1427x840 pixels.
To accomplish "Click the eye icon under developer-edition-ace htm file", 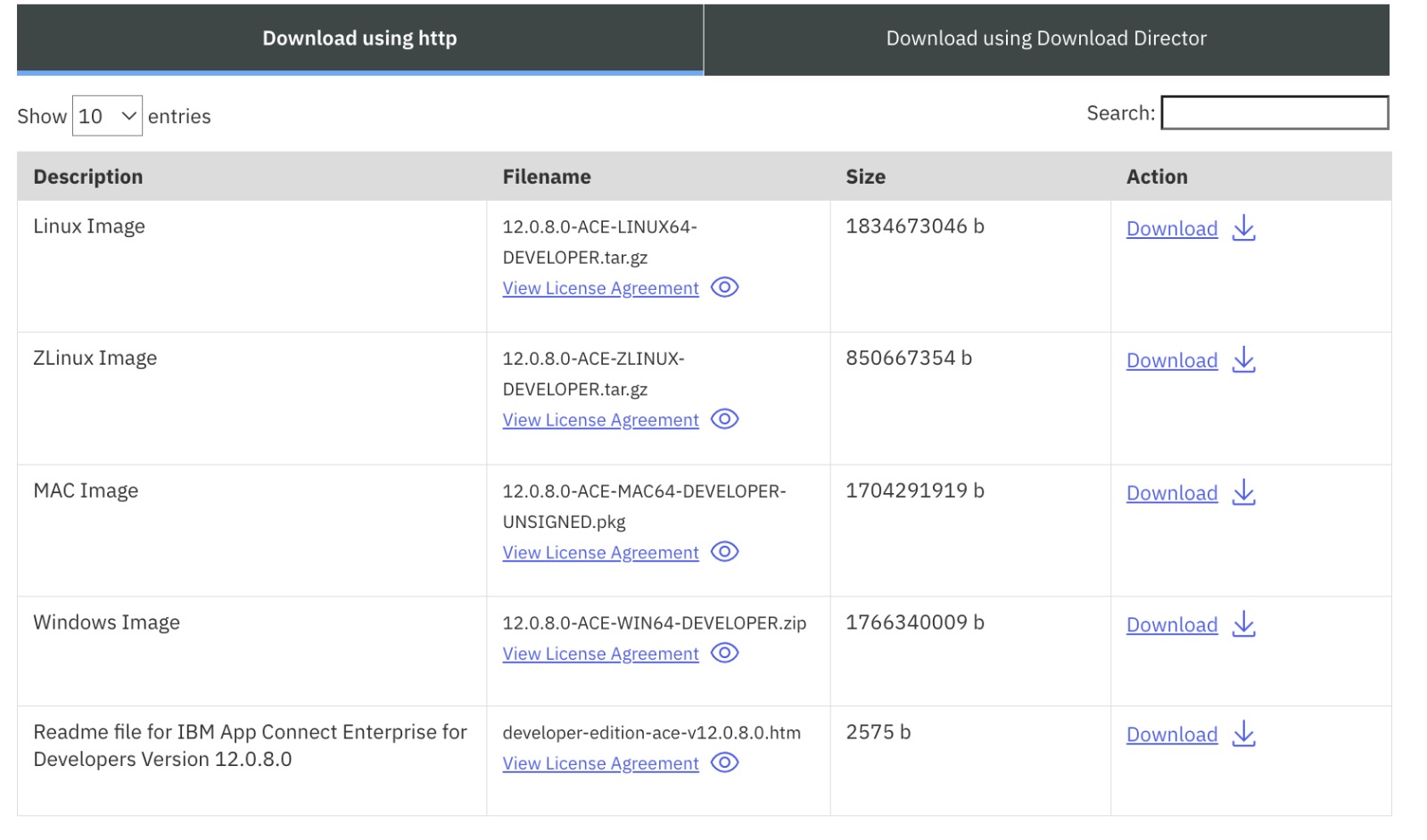I will click(724, 762).
